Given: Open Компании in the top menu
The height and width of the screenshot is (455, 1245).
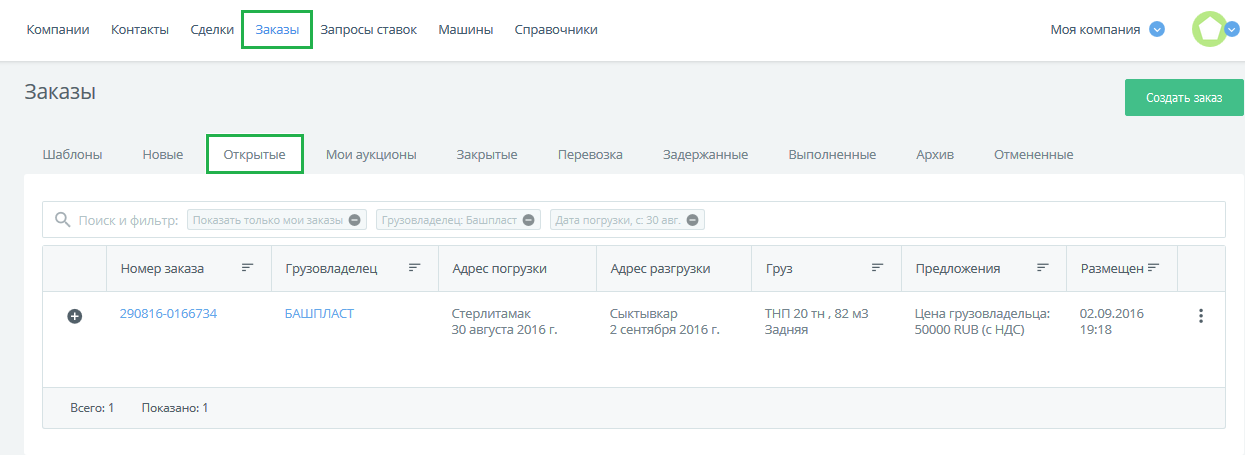Looking at the screenshot, I should tap(58, 30).
